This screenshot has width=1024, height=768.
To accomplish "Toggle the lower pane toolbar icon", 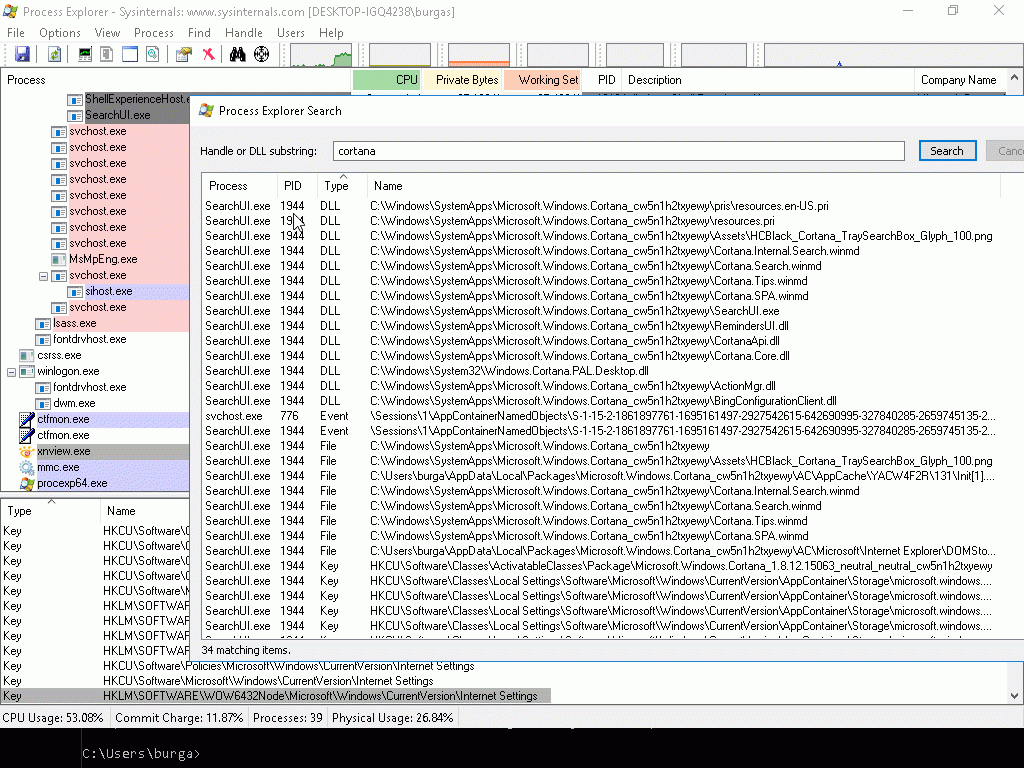I will [130, 54].
